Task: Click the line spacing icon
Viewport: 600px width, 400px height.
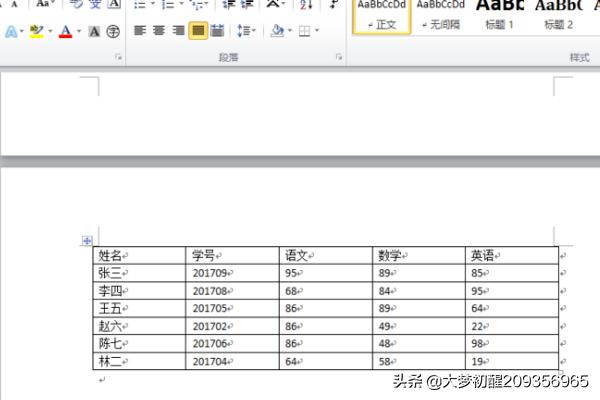Action: coord(243,30)
